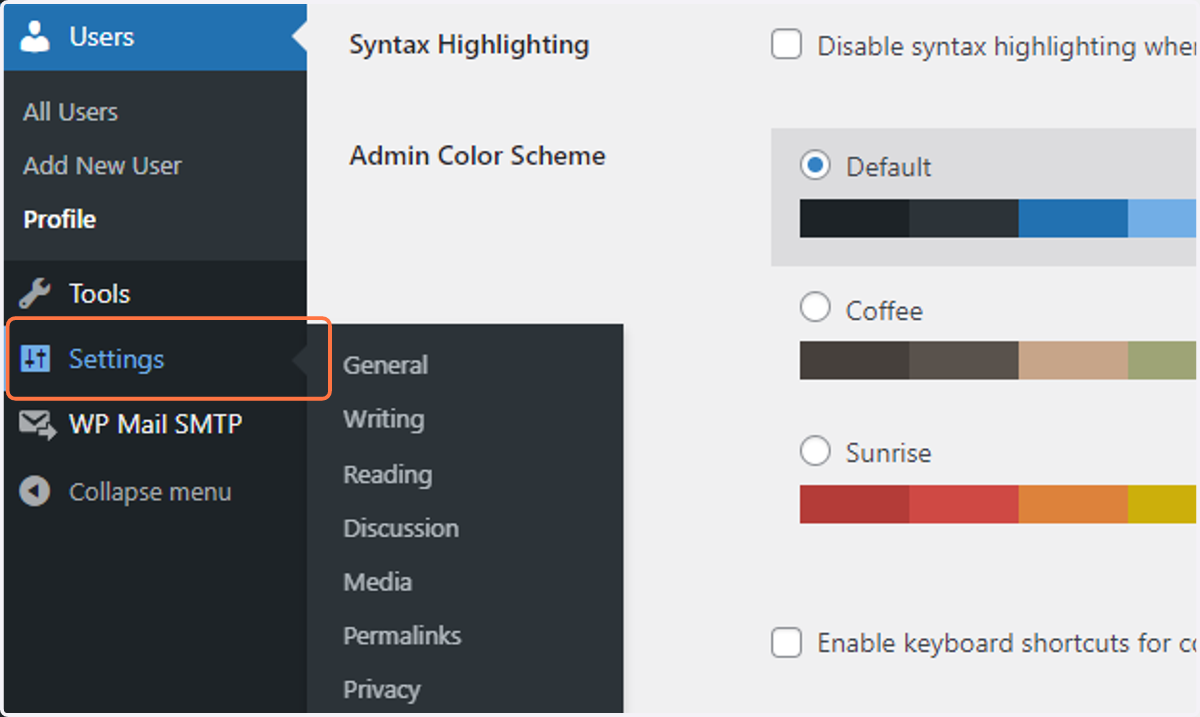This screenshot has height=717, width=1200.
Task: Open WP Mail SMTP menu
Action: click(155, 424)
